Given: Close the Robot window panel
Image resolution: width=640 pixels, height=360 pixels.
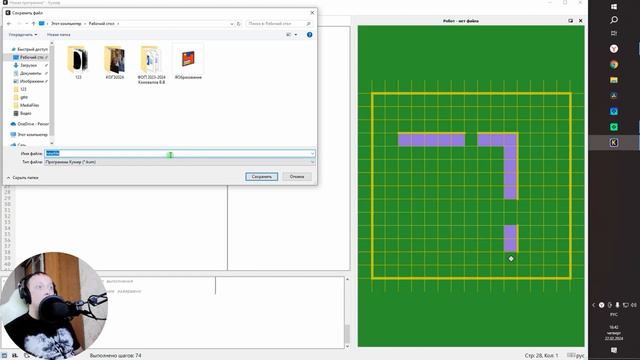Looking at the screenshot, I should point(580,20).
